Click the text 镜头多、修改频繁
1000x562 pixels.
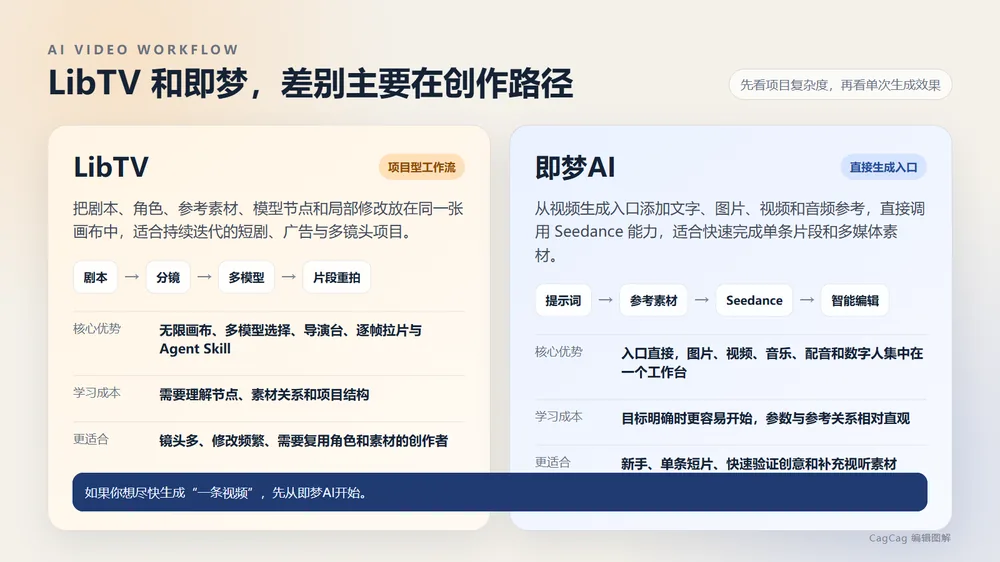[x=304, y=441]
